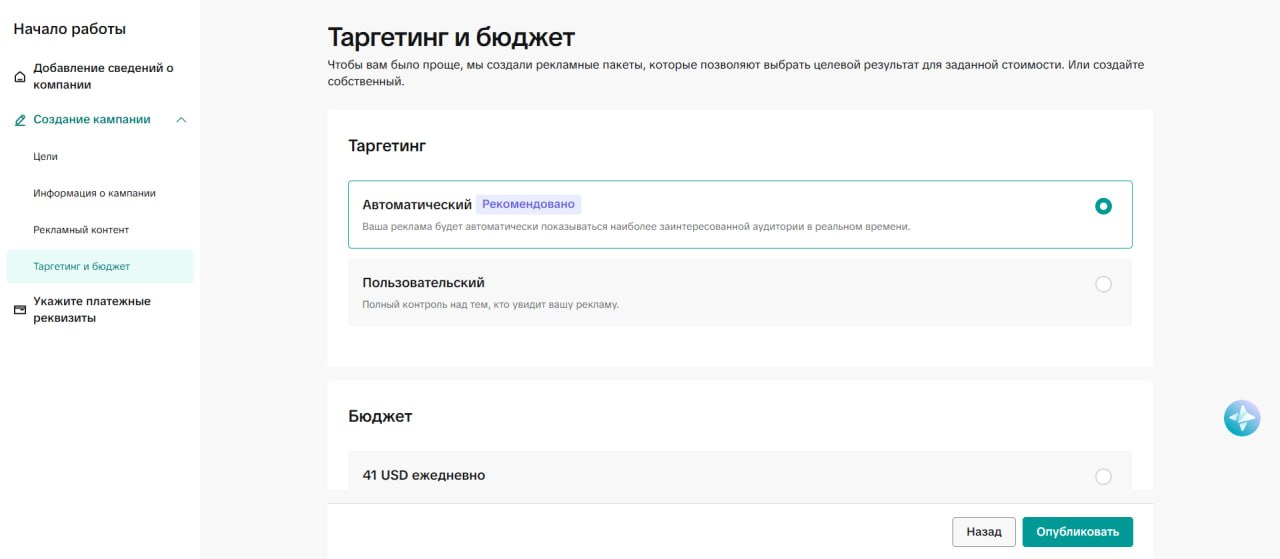This screenshot has width=1280, height=559.
Task: Select the Автоматический targeting radio button
Action: (1103, 206)
